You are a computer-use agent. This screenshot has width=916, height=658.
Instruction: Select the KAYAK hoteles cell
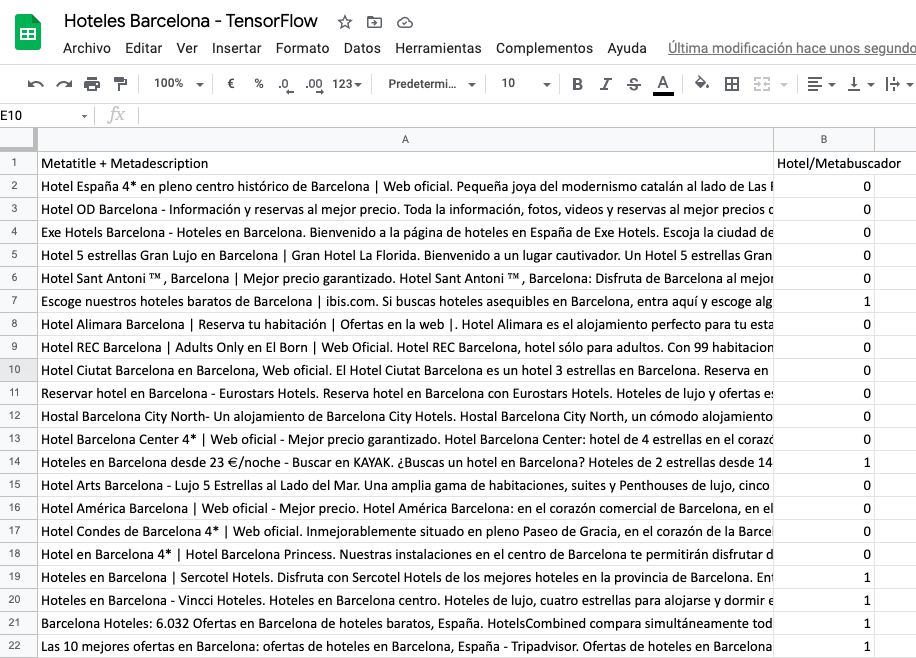point(405,462)
